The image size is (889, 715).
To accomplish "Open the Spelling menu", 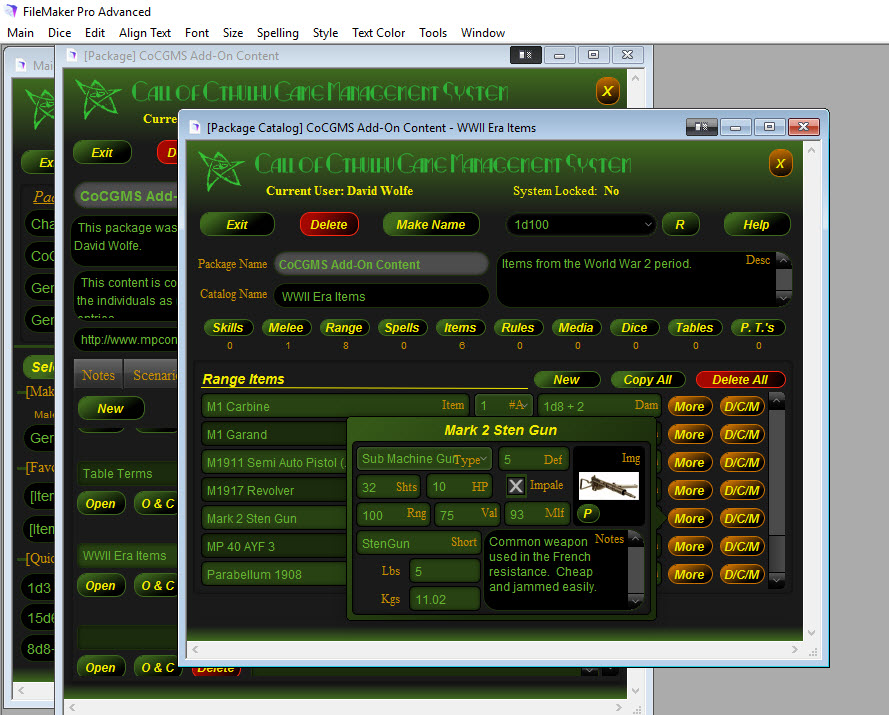I will [277, 33].
